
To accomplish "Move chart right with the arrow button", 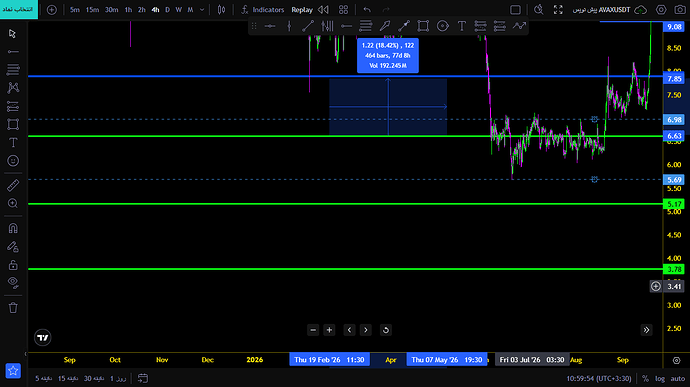I will [366, 330].
